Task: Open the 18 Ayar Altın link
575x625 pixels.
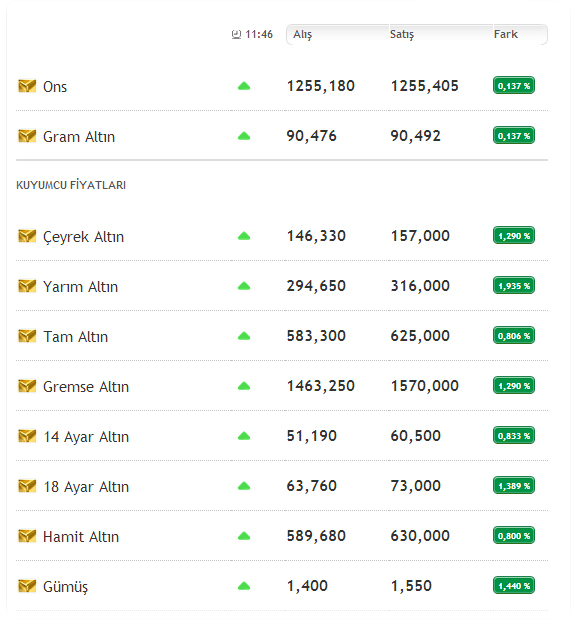Action: click(x=86, y=487)
